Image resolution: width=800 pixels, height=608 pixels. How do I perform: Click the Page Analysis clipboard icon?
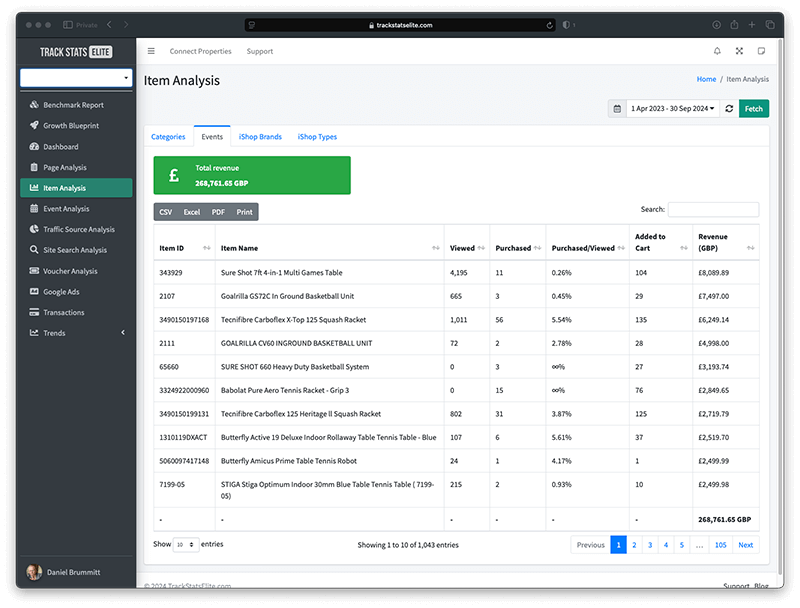pyautogui.click(x=34, y=167)
